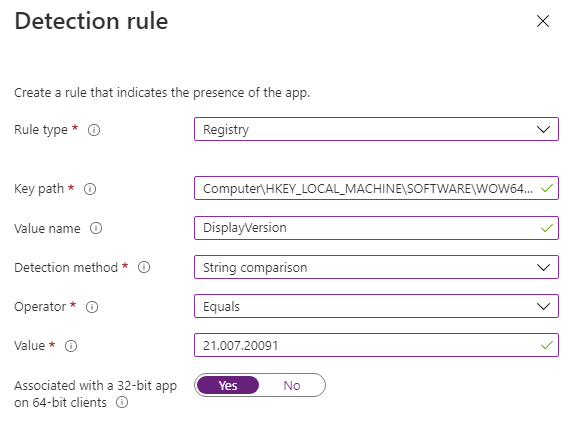The height and width of the screenshot is (429, 573).
Task: Click the Value field containing 21.007.20091
Action: point(376,345)
